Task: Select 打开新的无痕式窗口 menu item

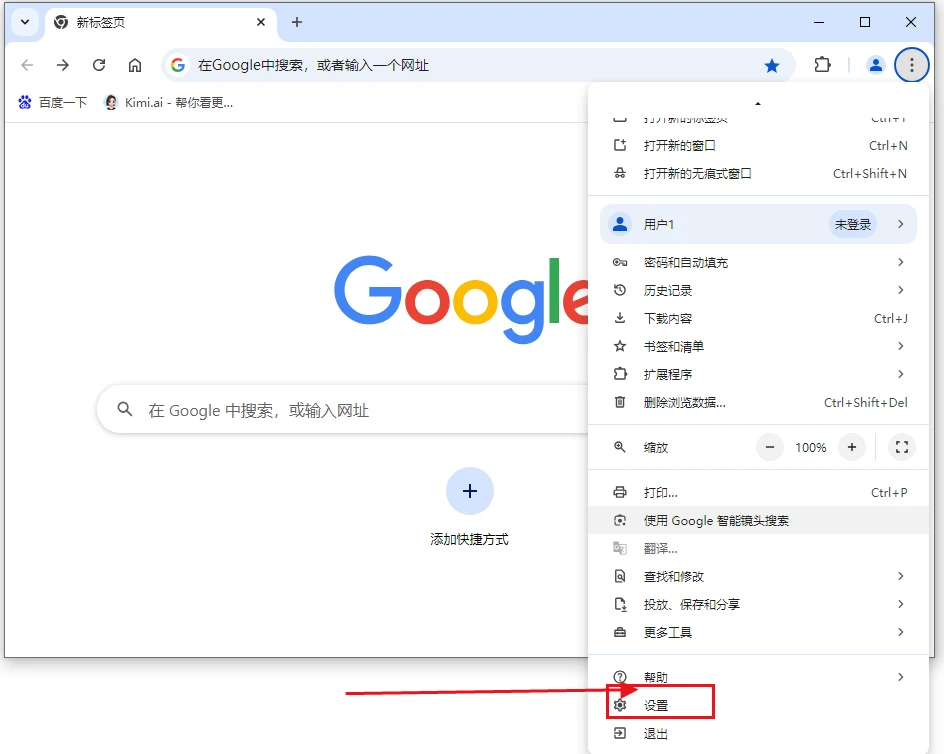Action: [x=759, y=173]
